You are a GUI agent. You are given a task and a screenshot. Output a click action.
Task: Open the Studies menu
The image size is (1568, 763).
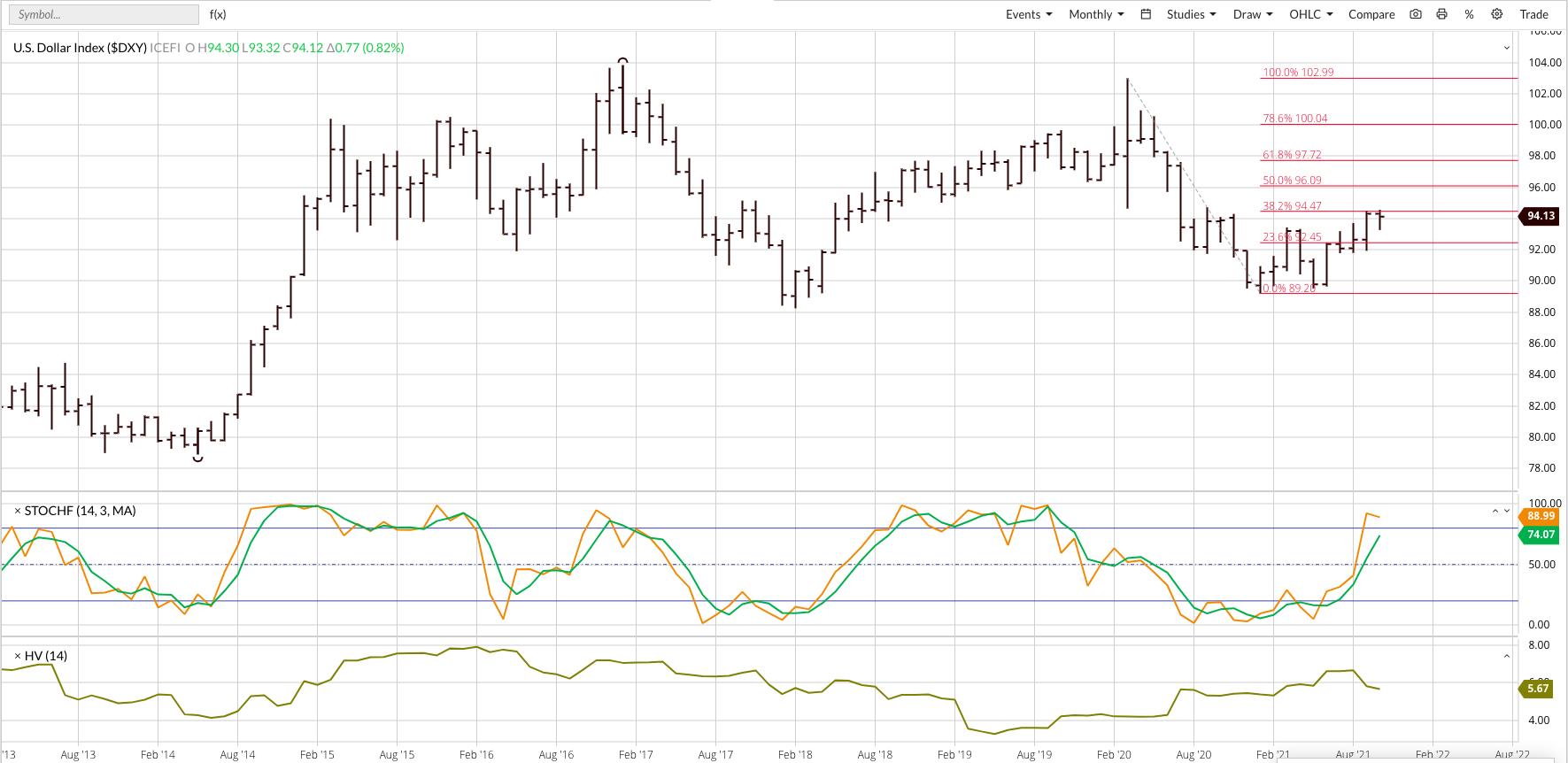coord(1191,14)
